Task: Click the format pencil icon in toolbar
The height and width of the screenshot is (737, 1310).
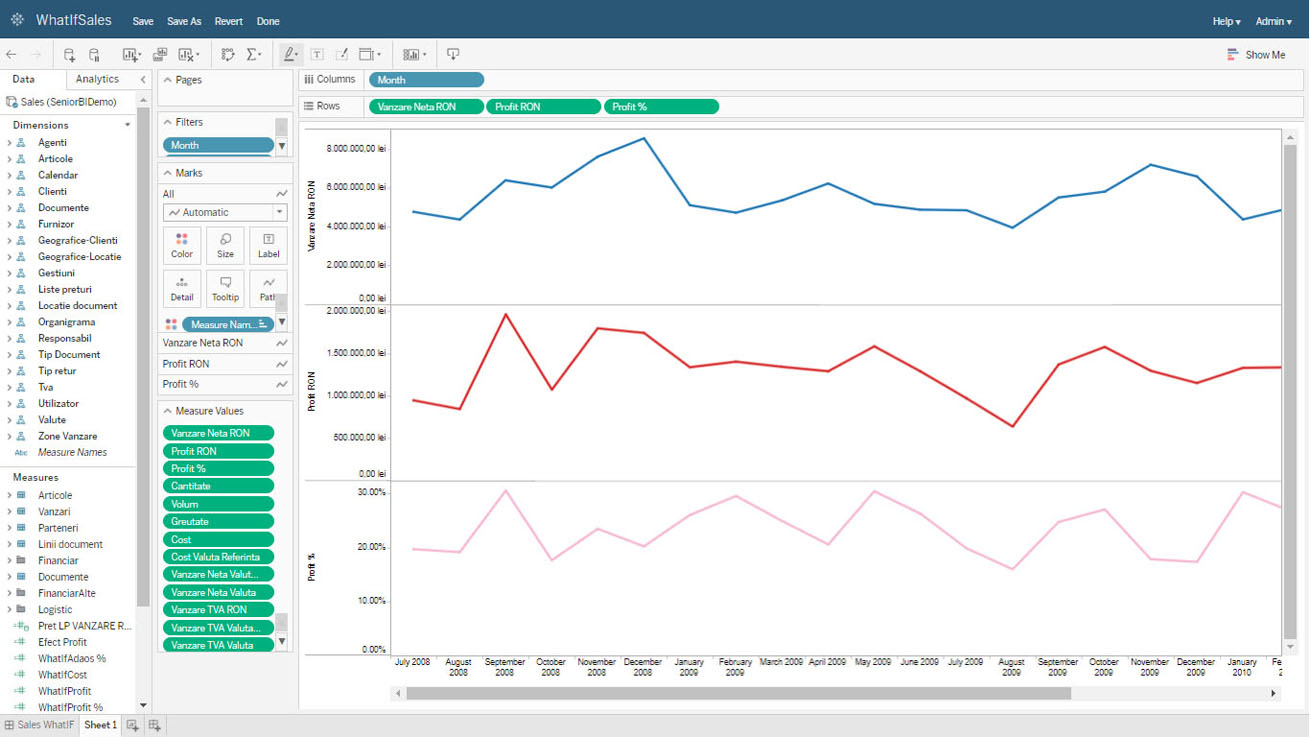Action: (342, 55)
